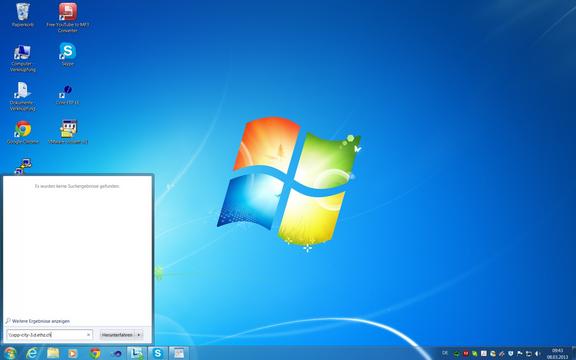576x360 pixels.
Task: Click inside the Start menu search field
Action: pos(50,335)
